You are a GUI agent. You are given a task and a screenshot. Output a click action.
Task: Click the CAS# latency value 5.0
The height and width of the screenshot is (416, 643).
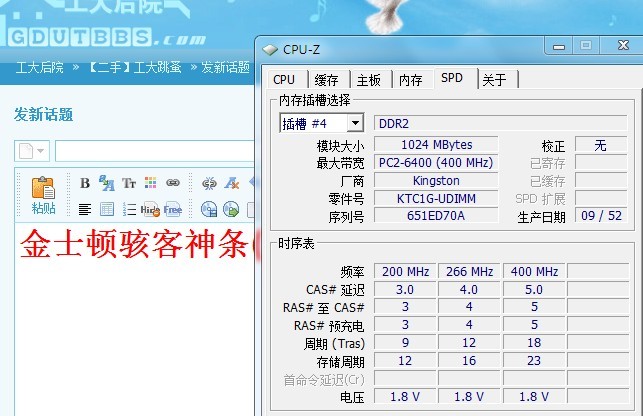tap(534, 290)
